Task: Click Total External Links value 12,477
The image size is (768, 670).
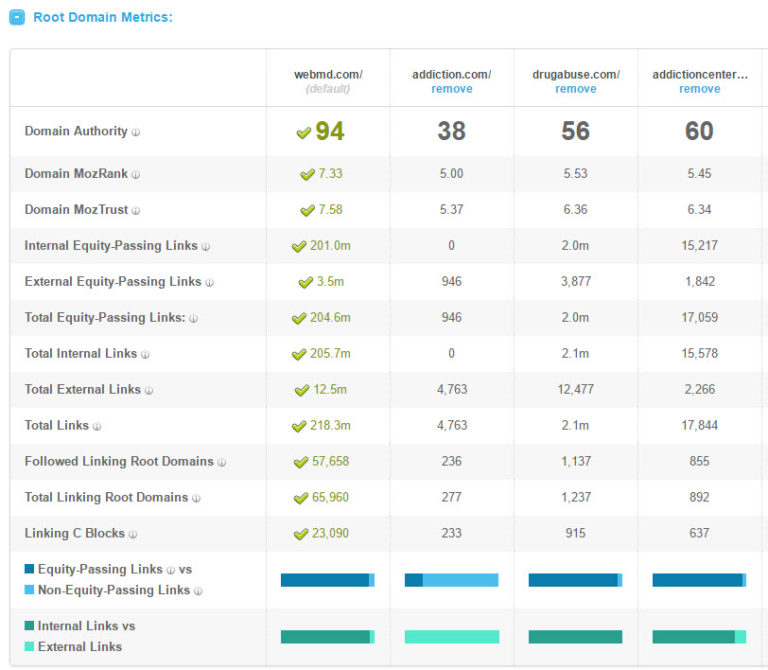Action: click(576, 389)
